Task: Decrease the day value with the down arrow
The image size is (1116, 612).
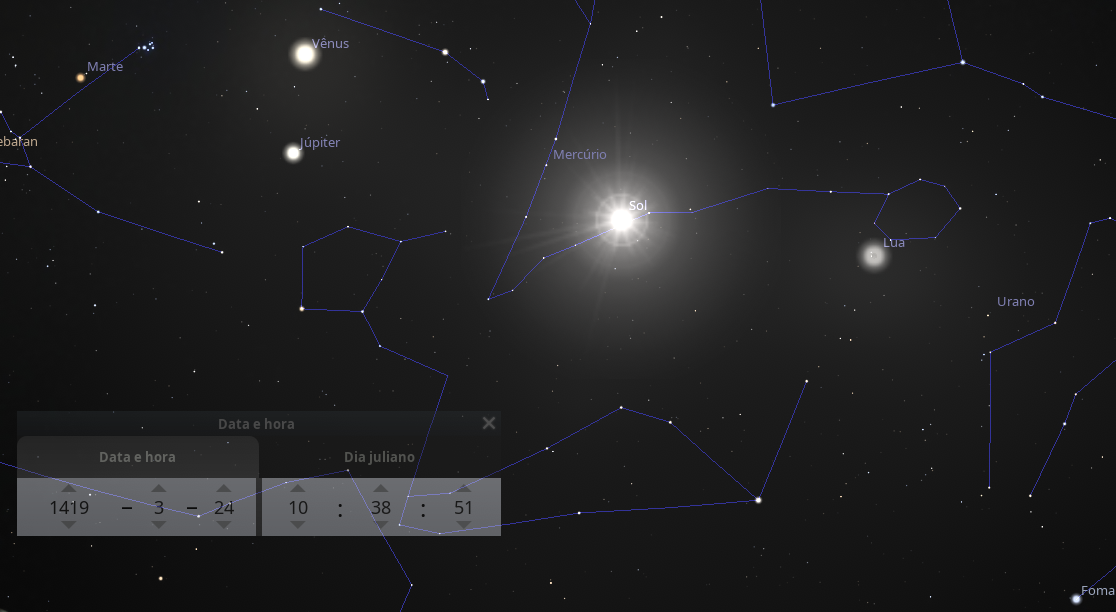Action: click(x=223, y=525)
